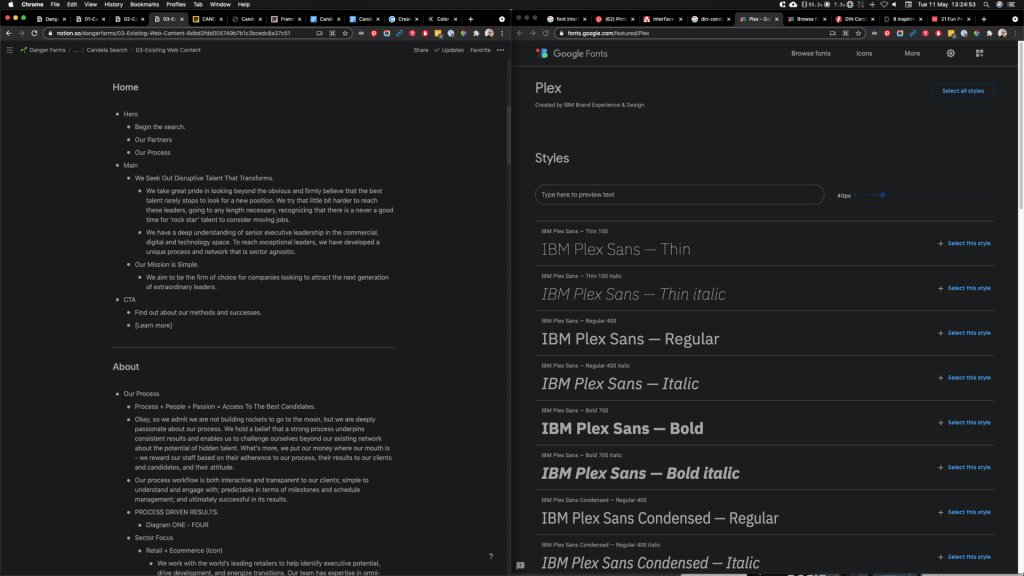Toggle Favorite for the Notion page
The image size is (1024, 576).
480,50
